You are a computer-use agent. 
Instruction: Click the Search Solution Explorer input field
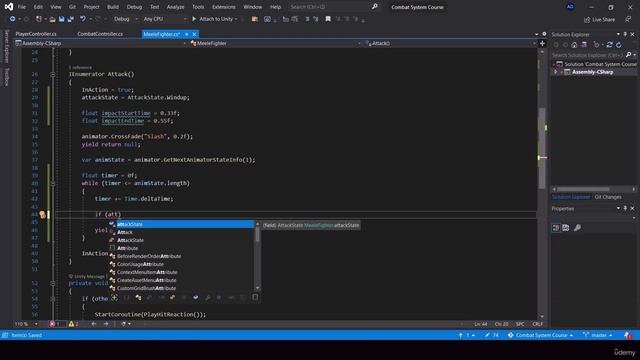[x=588, y=55]
